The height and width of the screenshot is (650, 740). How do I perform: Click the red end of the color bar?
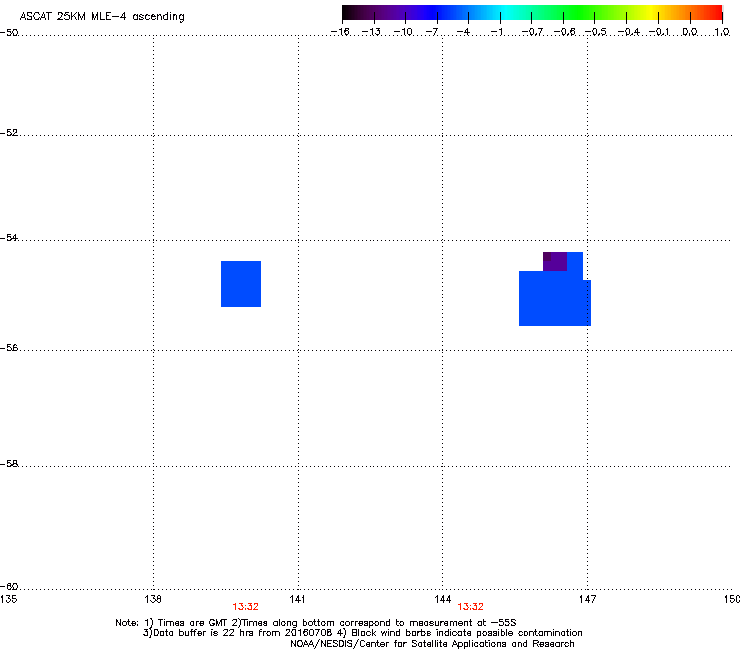(x=715, y=12)
